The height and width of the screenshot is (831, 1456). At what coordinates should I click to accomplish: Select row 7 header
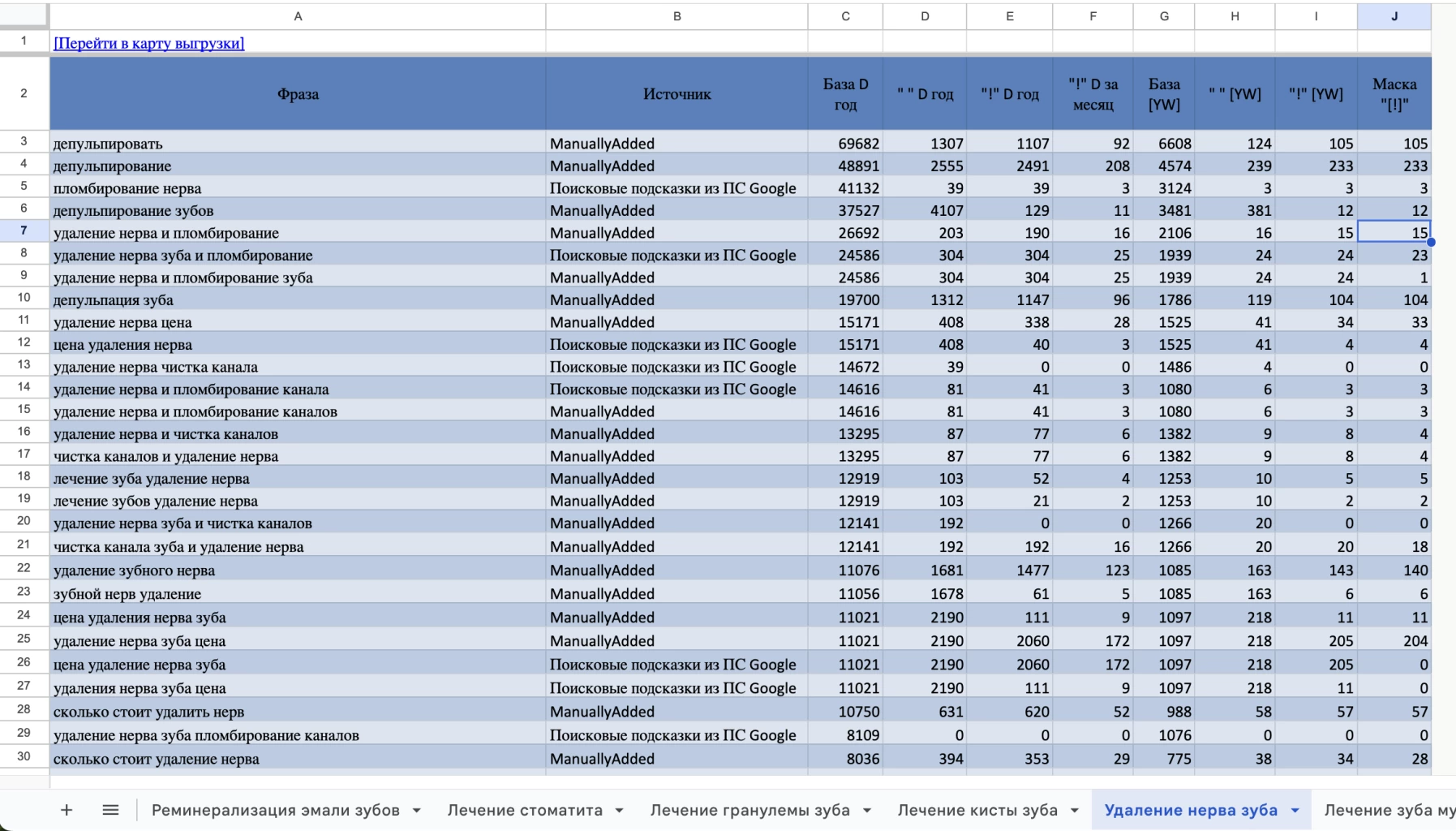tap(24, 231)
